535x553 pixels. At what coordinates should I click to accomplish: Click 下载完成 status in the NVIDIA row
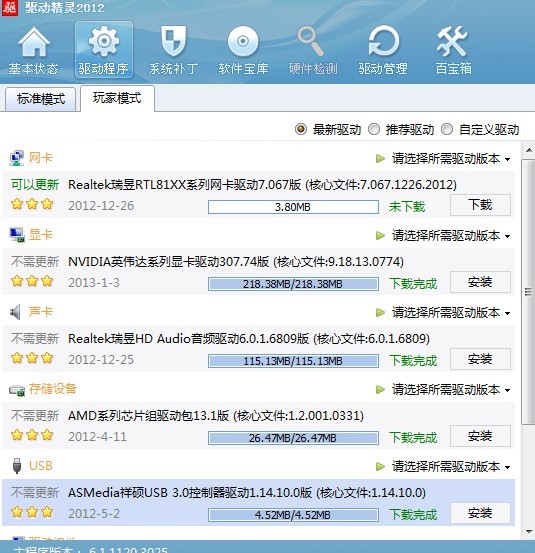coord(413,284)
